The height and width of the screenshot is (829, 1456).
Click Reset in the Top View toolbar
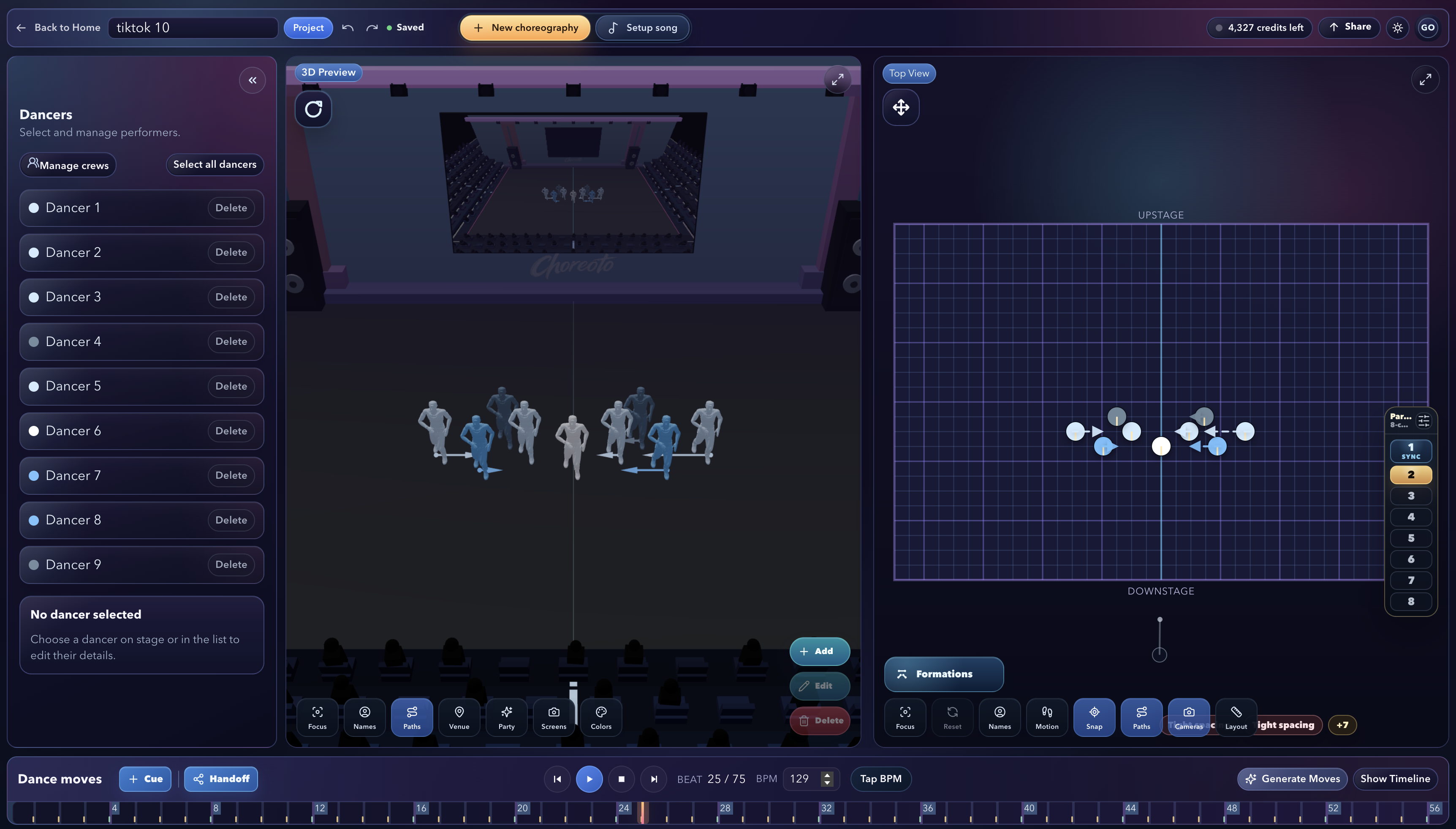tap(953, 717)
